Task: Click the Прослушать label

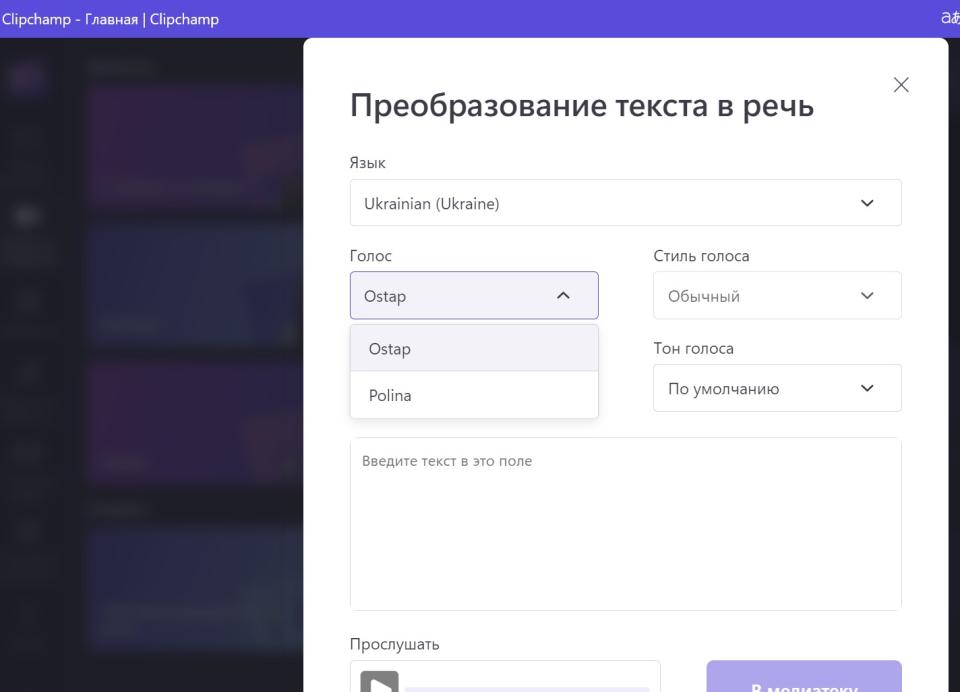Action: point(394,644)
